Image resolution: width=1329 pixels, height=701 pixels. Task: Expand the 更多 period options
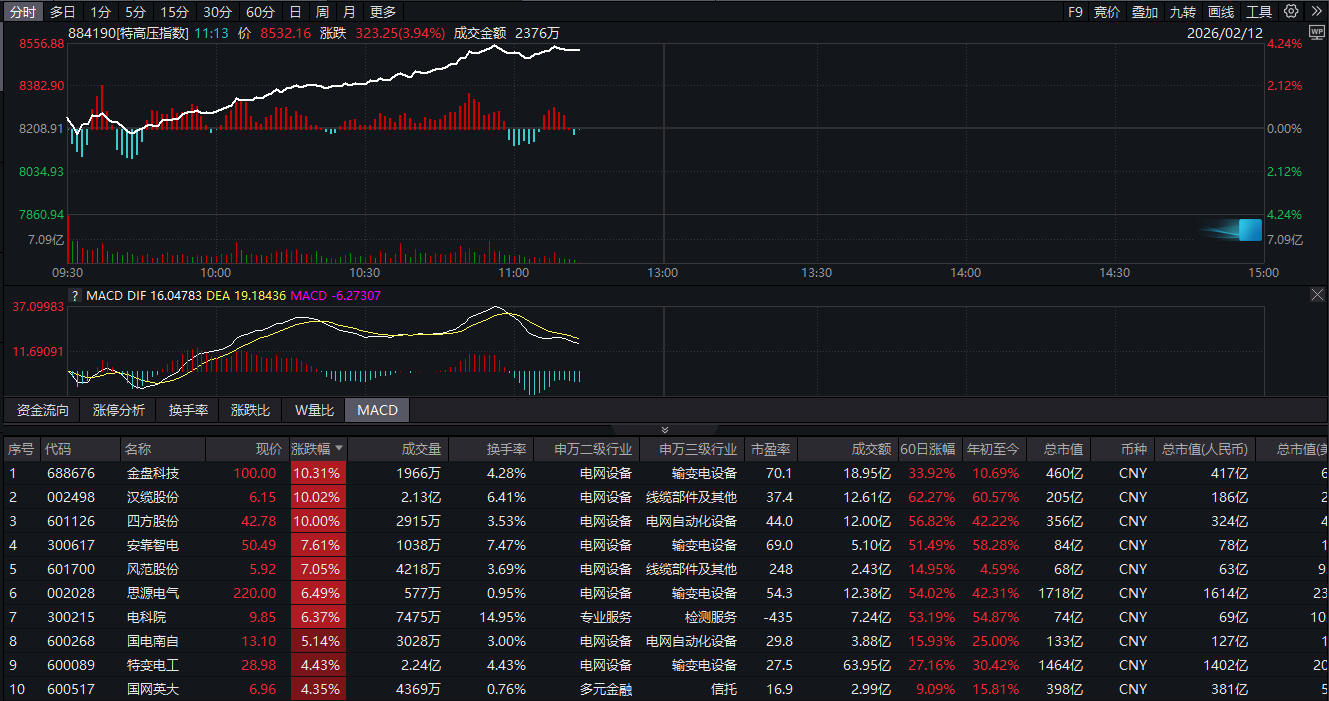tap(383, 12)
